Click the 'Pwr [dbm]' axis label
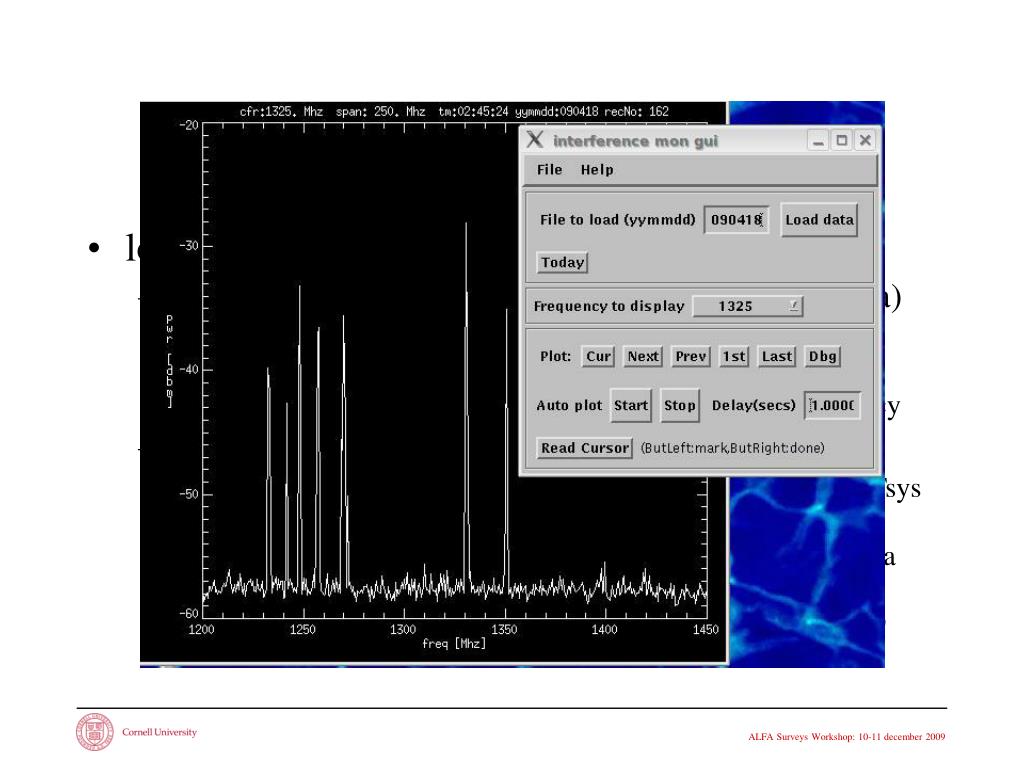Screen dimensions: 1024x768 click(169, 361)
